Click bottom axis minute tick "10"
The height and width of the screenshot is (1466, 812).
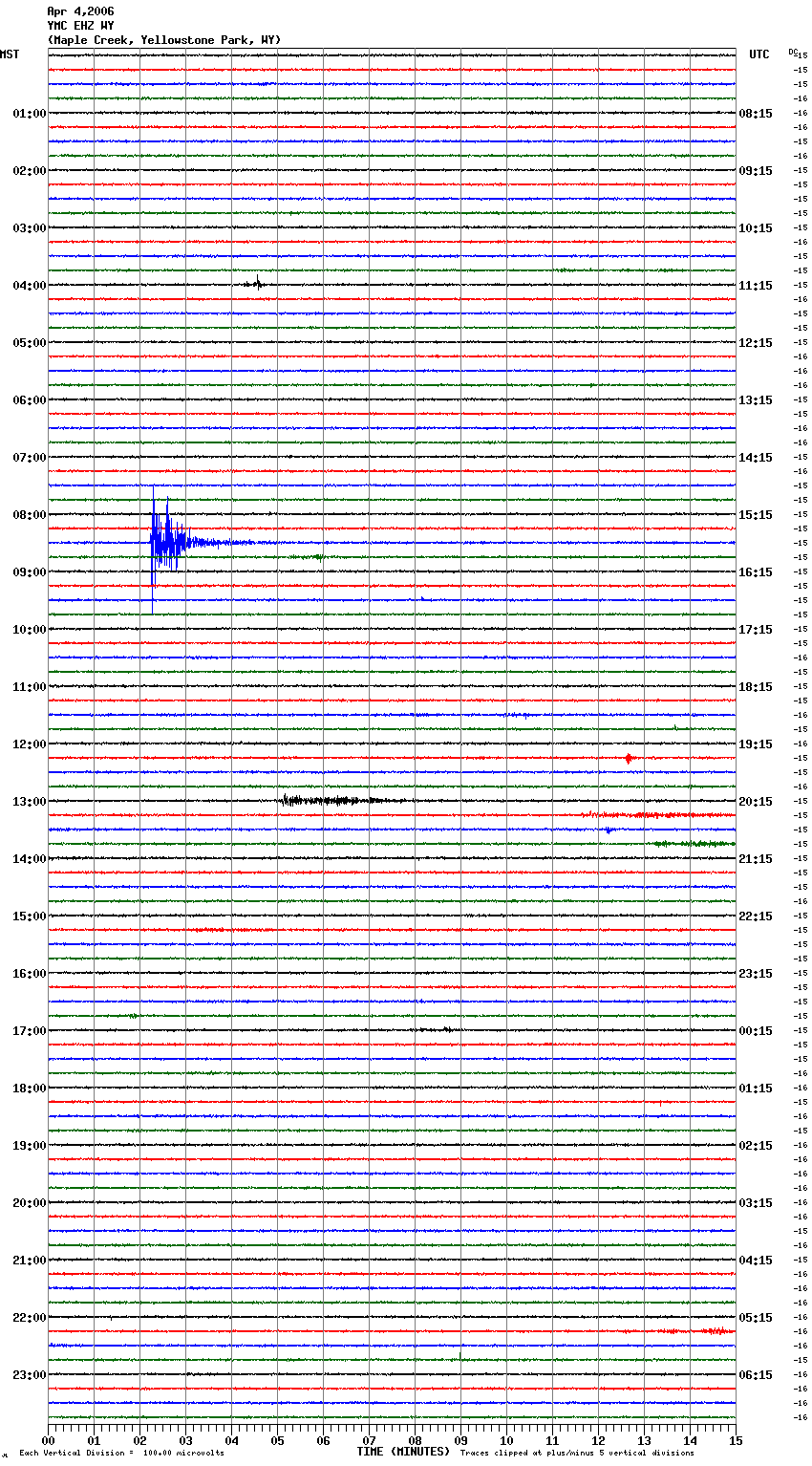click(506, 1441)
